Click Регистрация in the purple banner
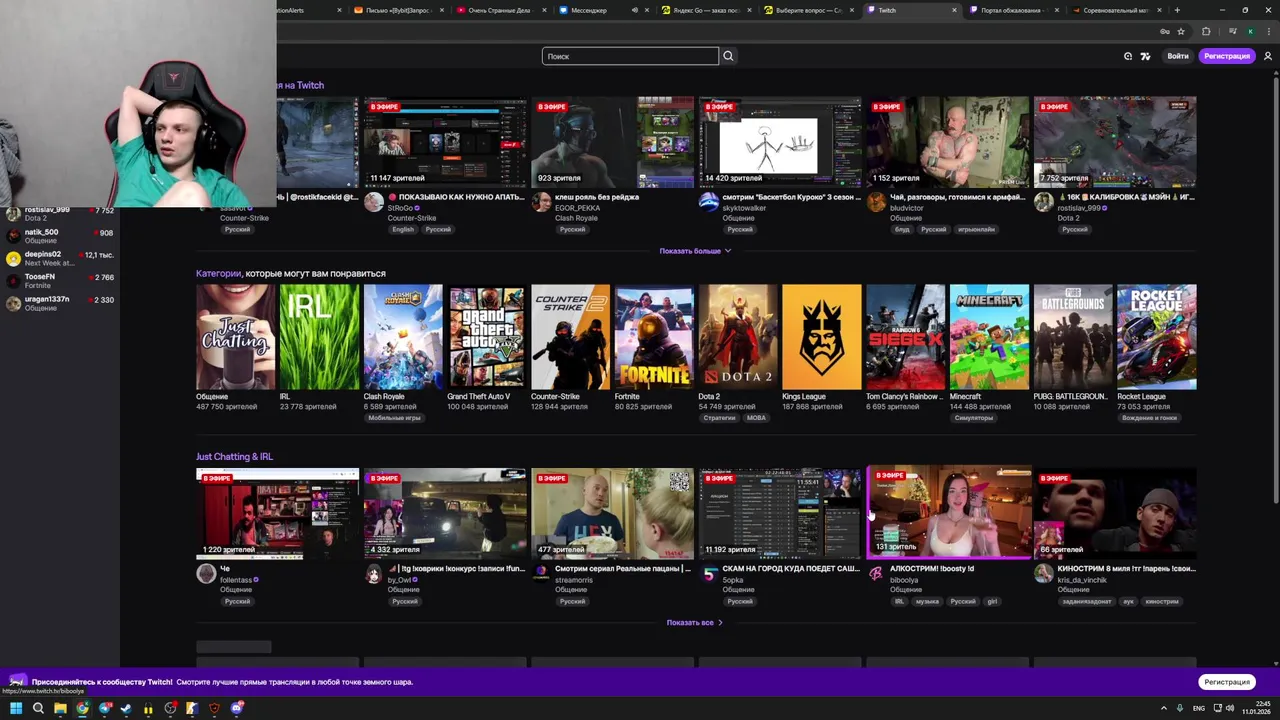 tap(1227, 682)
